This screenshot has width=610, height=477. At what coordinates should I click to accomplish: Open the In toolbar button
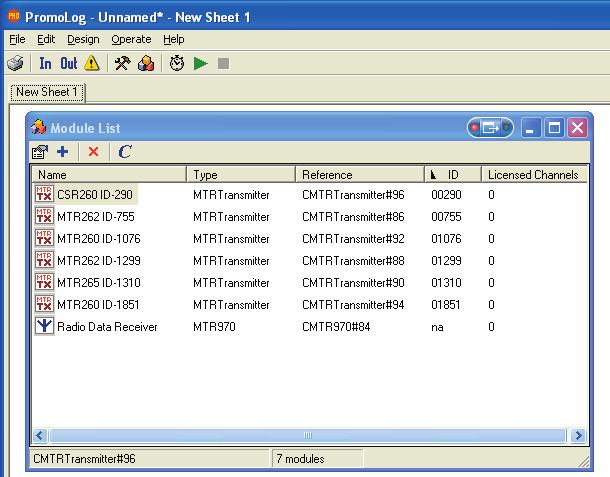pyautogui.click(x=45, y=63)
